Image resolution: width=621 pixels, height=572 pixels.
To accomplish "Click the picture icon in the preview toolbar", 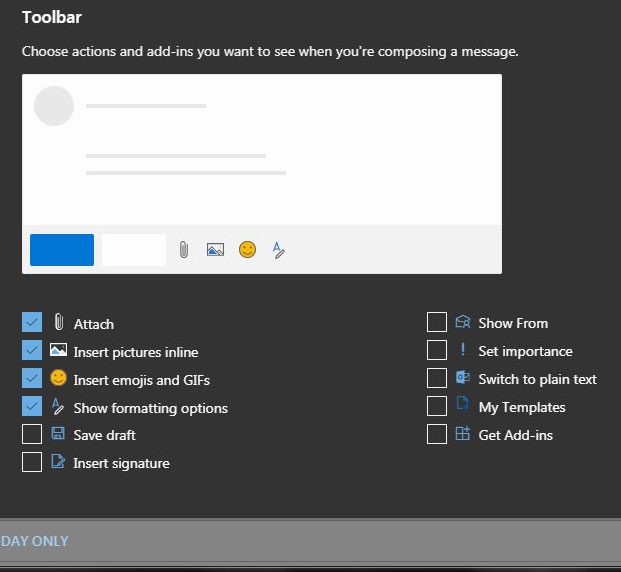I will 215,250.
